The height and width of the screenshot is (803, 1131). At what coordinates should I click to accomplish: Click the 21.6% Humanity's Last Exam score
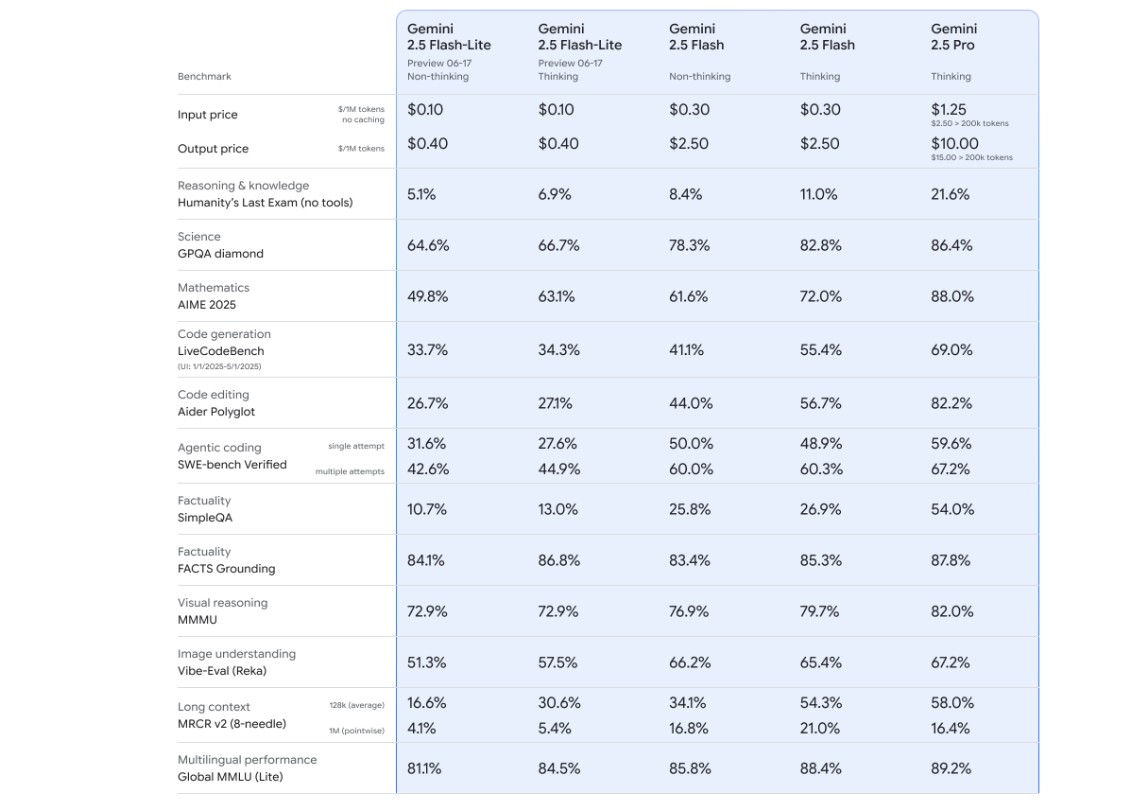[x=950, y=195]
